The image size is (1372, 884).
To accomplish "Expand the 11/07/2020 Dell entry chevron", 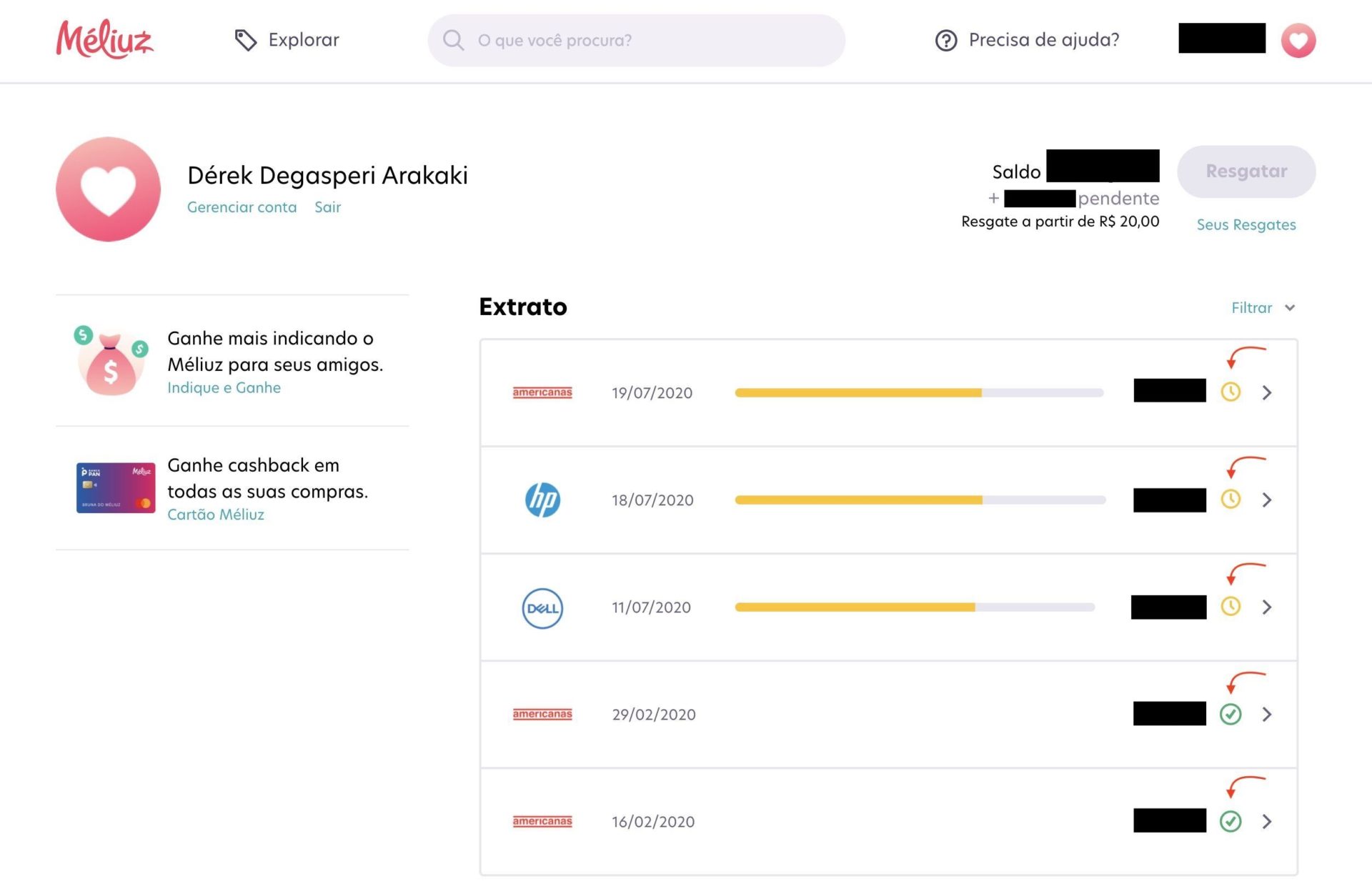I will tap(1266, 607).
